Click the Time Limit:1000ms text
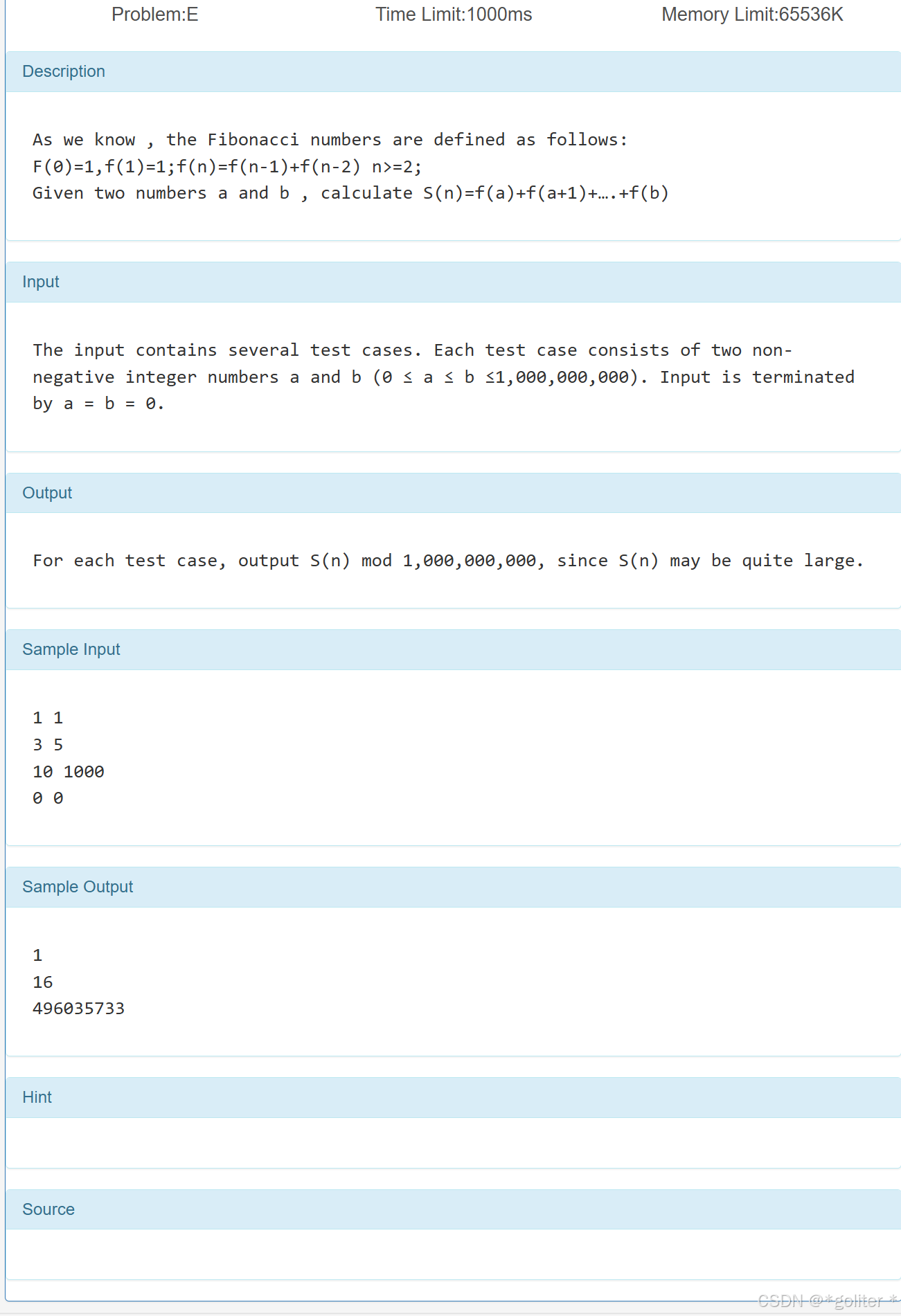 pos(454,15)
